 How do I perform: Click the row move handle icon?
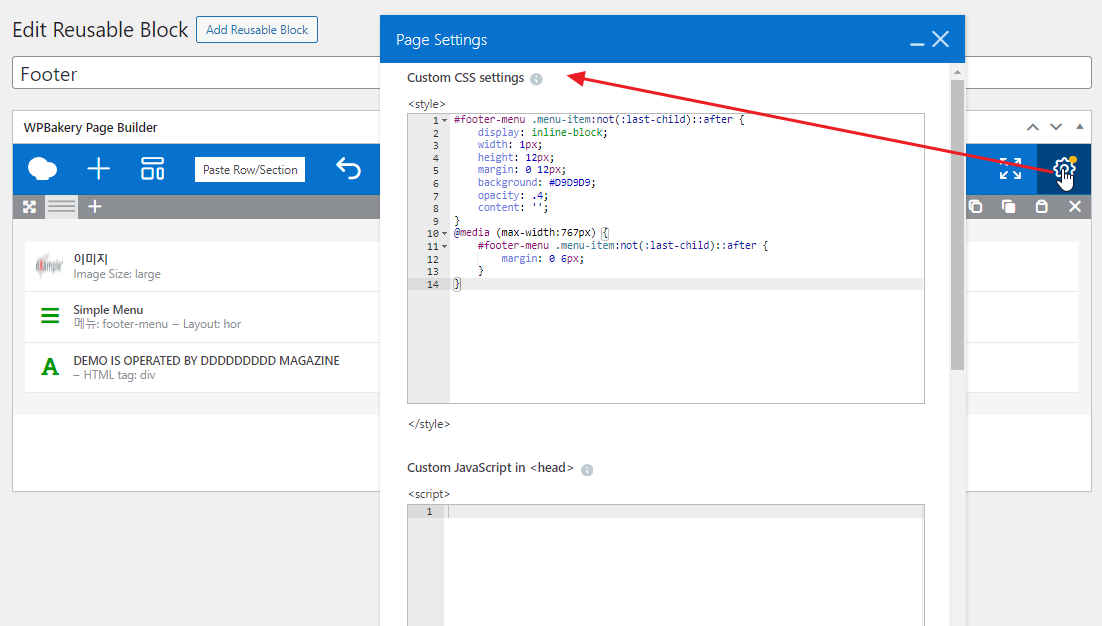[x=30, y=207]
